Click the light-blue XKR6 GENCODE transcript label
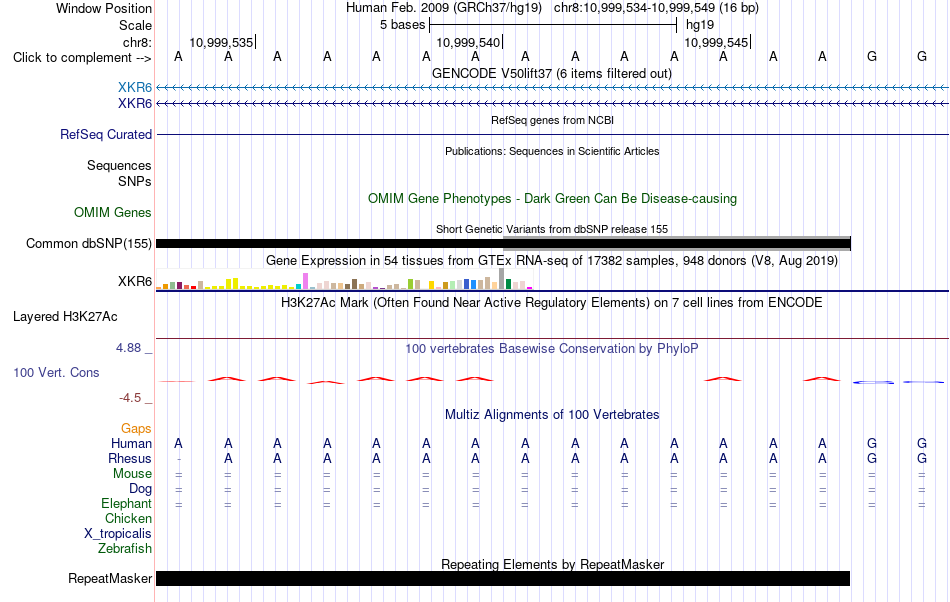 (x=135, y=88)
